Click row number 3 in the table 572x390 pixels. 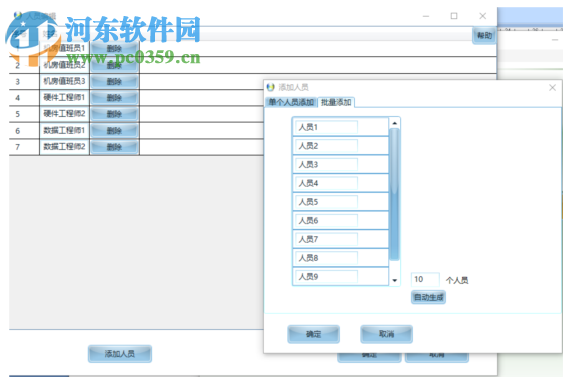[18, 82]
